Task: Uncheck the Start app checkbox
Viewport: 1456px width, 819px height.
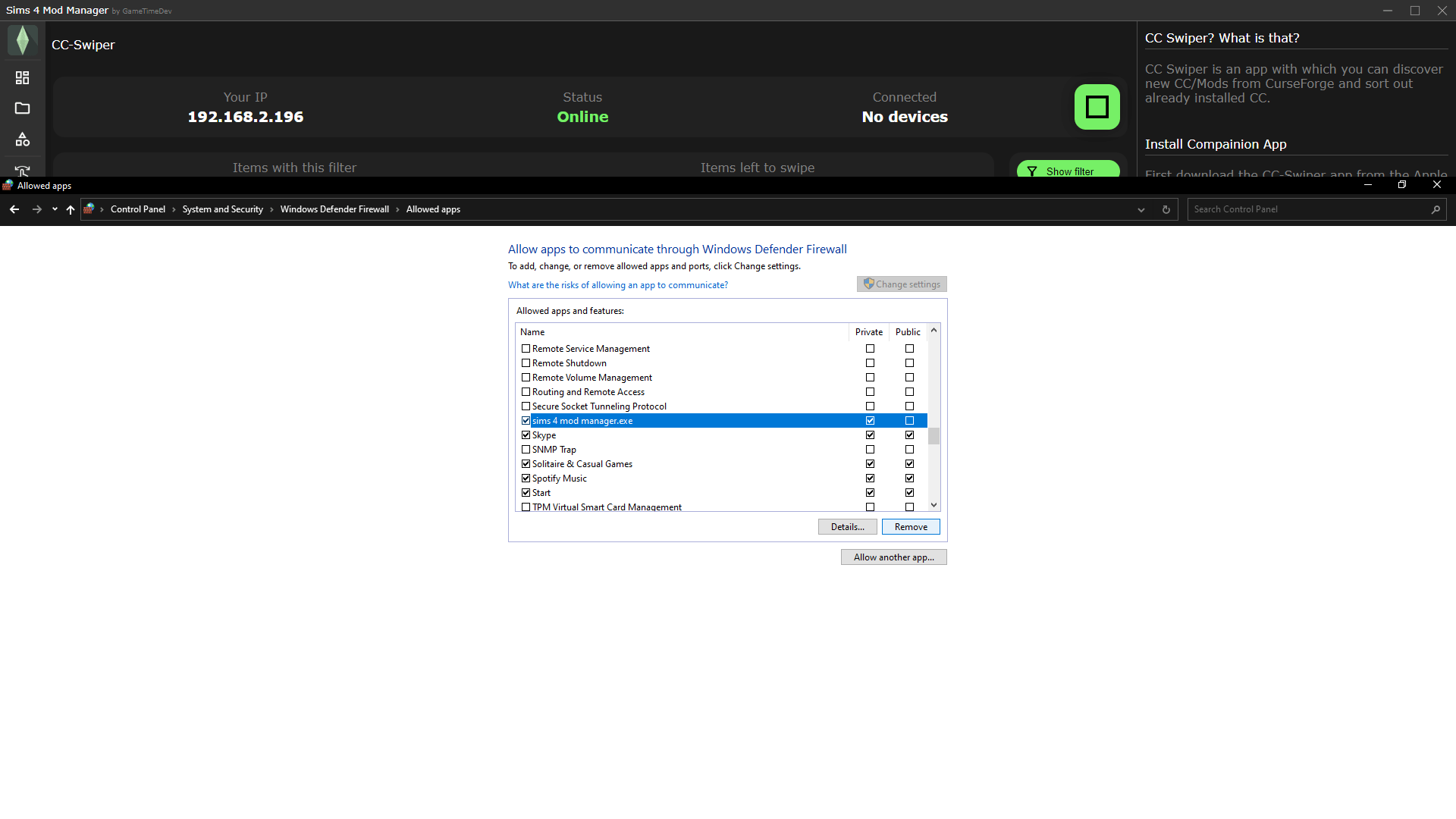Action: point(526,493)
